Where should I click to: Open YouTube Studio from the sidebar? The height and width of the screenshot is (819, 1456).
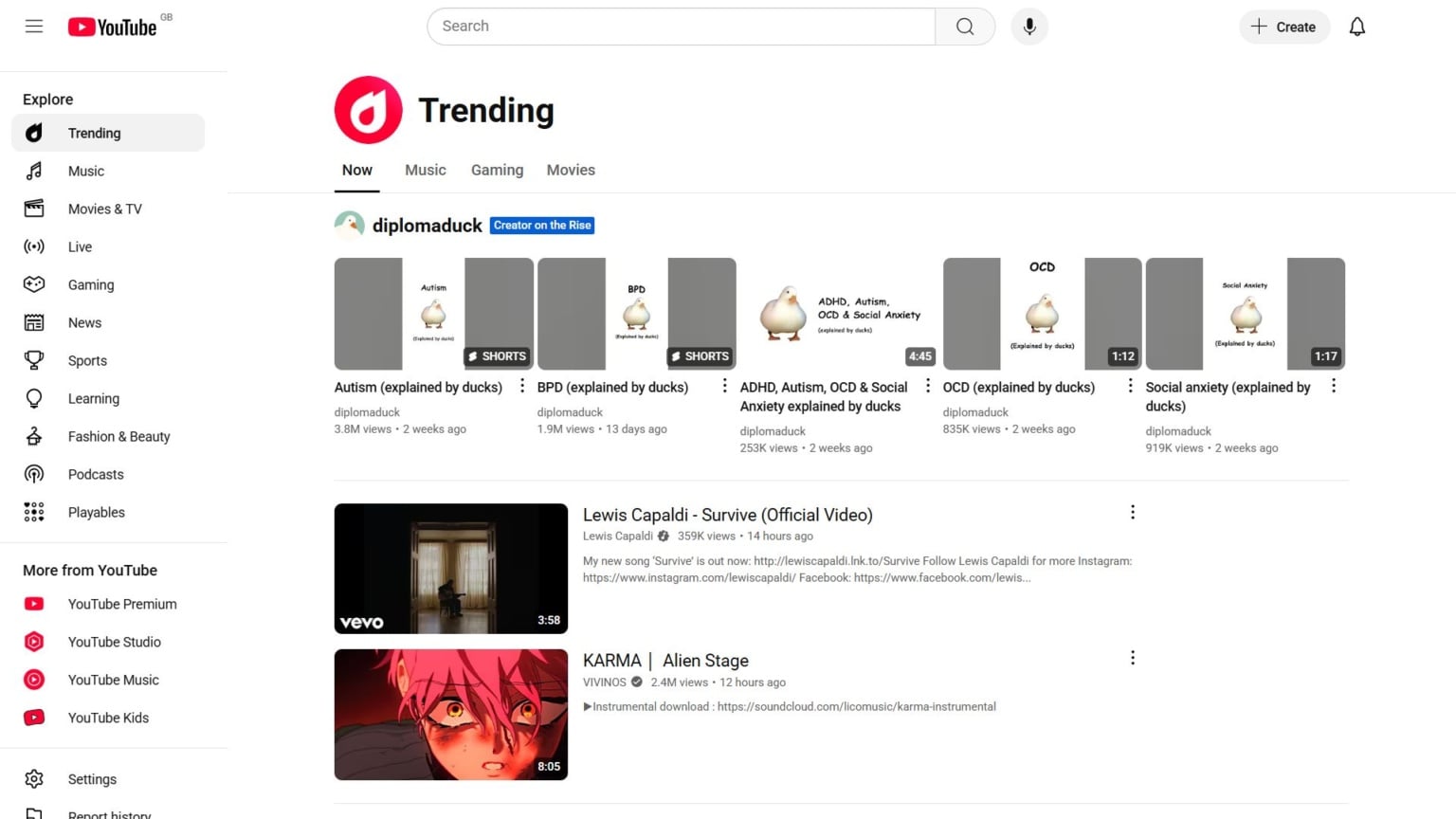[114, 642]
